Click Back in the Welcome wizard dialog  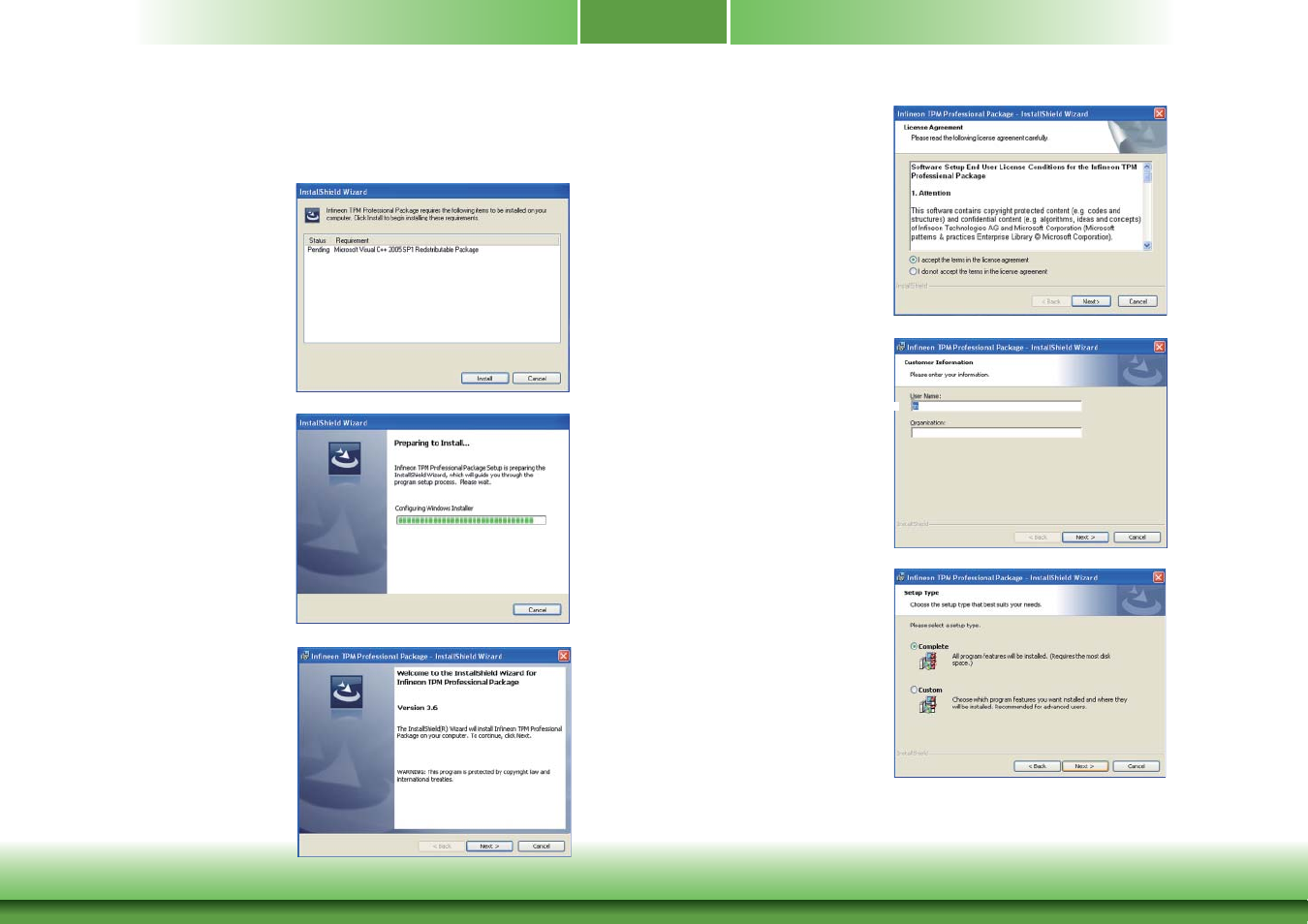pyautogui.click(x=442, y=847)
